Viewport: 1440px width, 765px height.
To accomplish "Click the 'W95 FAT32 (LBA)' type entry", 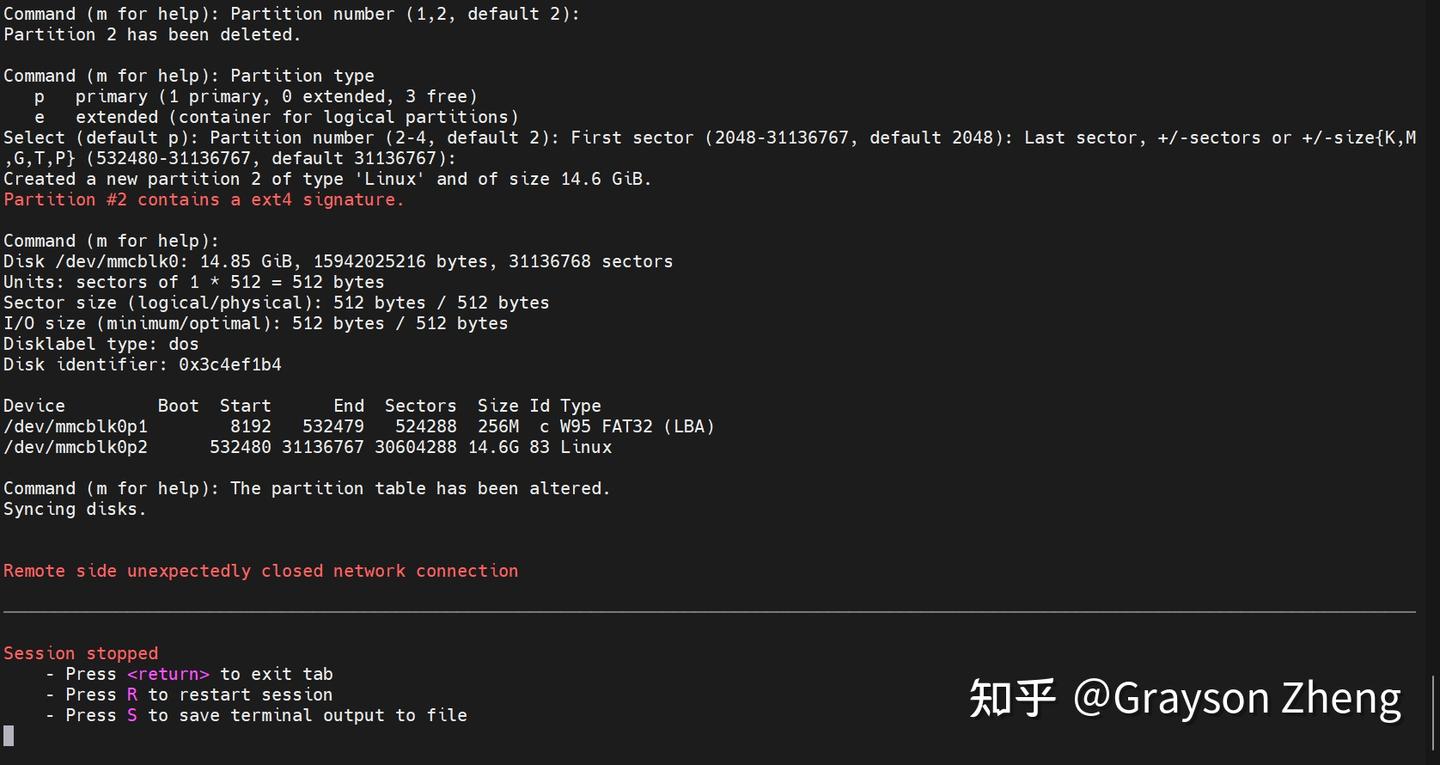I will pyautogui.click(x=637, y=427).
